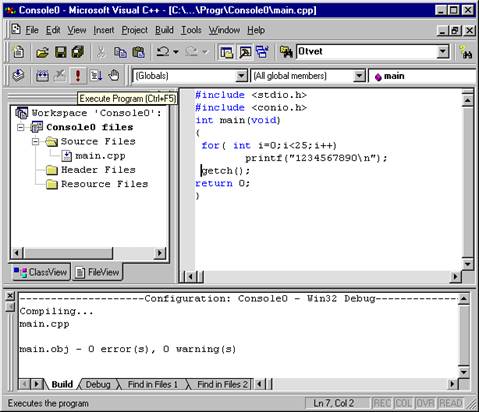Open the Build menu
This screenshot has height=412, width=479.
pyautogui.click(x=164, y=30)
